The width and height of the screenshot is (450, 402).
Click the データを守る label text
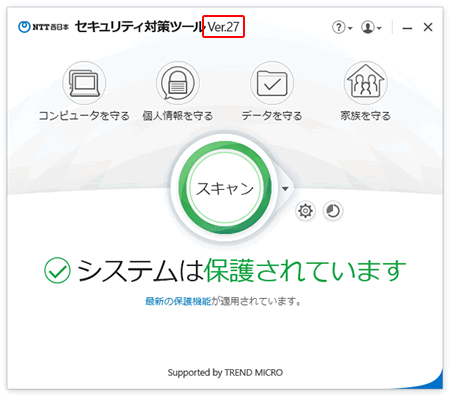pyautogui.click(x=272, y=116)
